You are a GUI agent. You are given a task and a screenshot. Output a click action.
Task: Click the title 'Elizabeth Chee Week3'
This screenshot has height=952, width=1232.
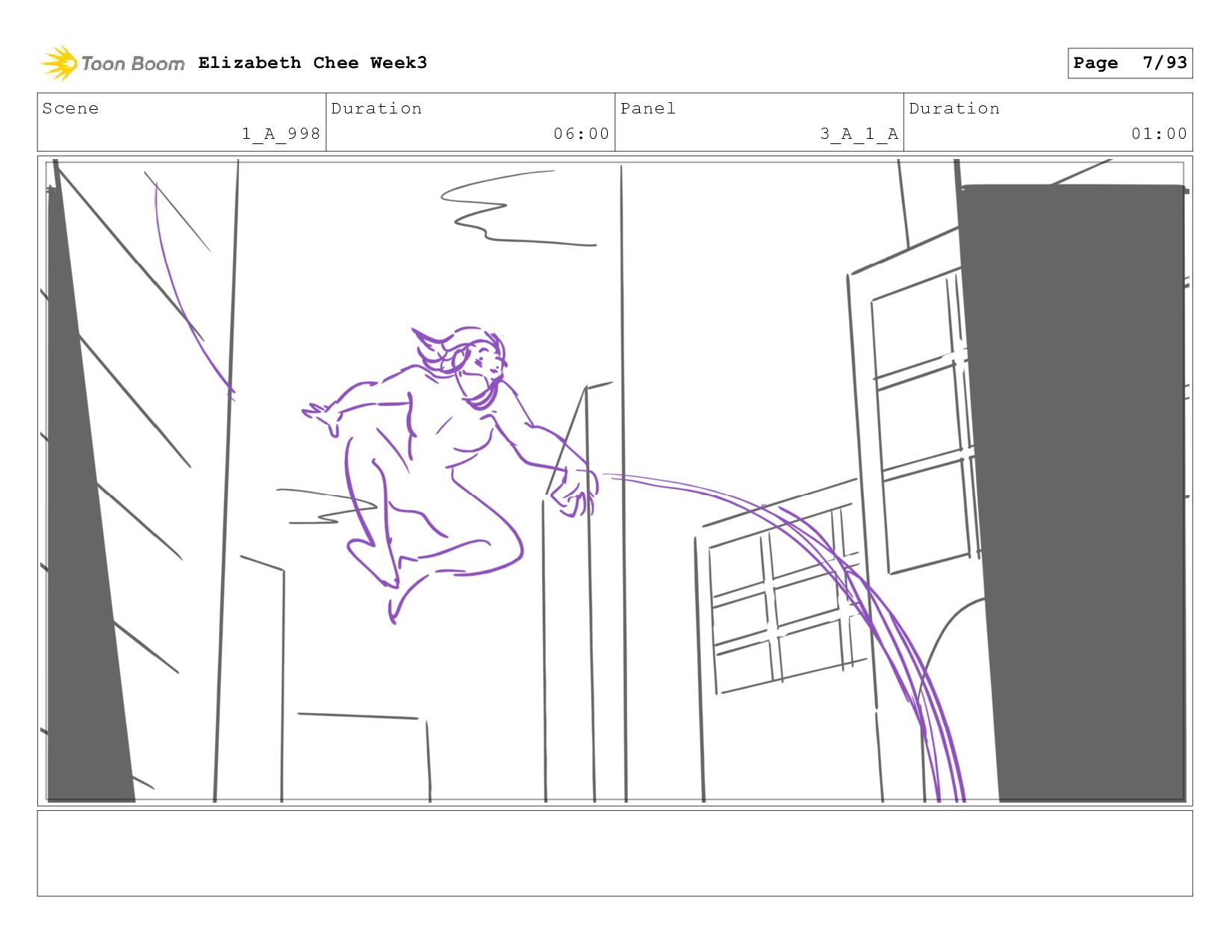point(313,63)
